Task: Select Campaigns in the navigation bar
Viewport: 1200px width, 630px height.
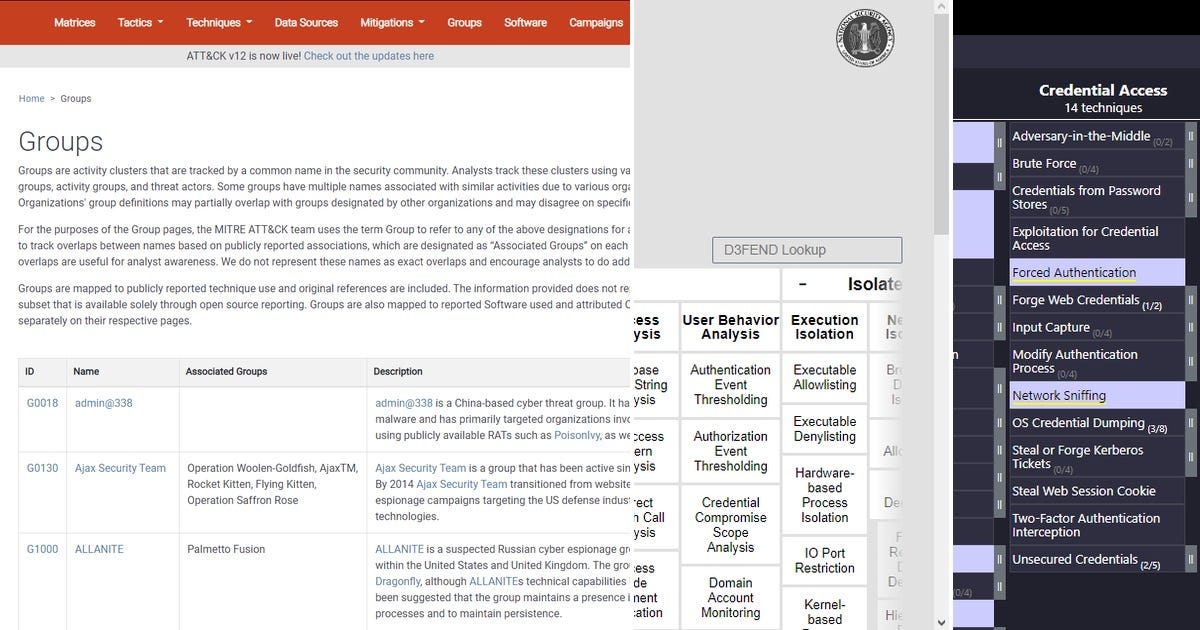Action: pyautogui.click(x=596, y=22)
